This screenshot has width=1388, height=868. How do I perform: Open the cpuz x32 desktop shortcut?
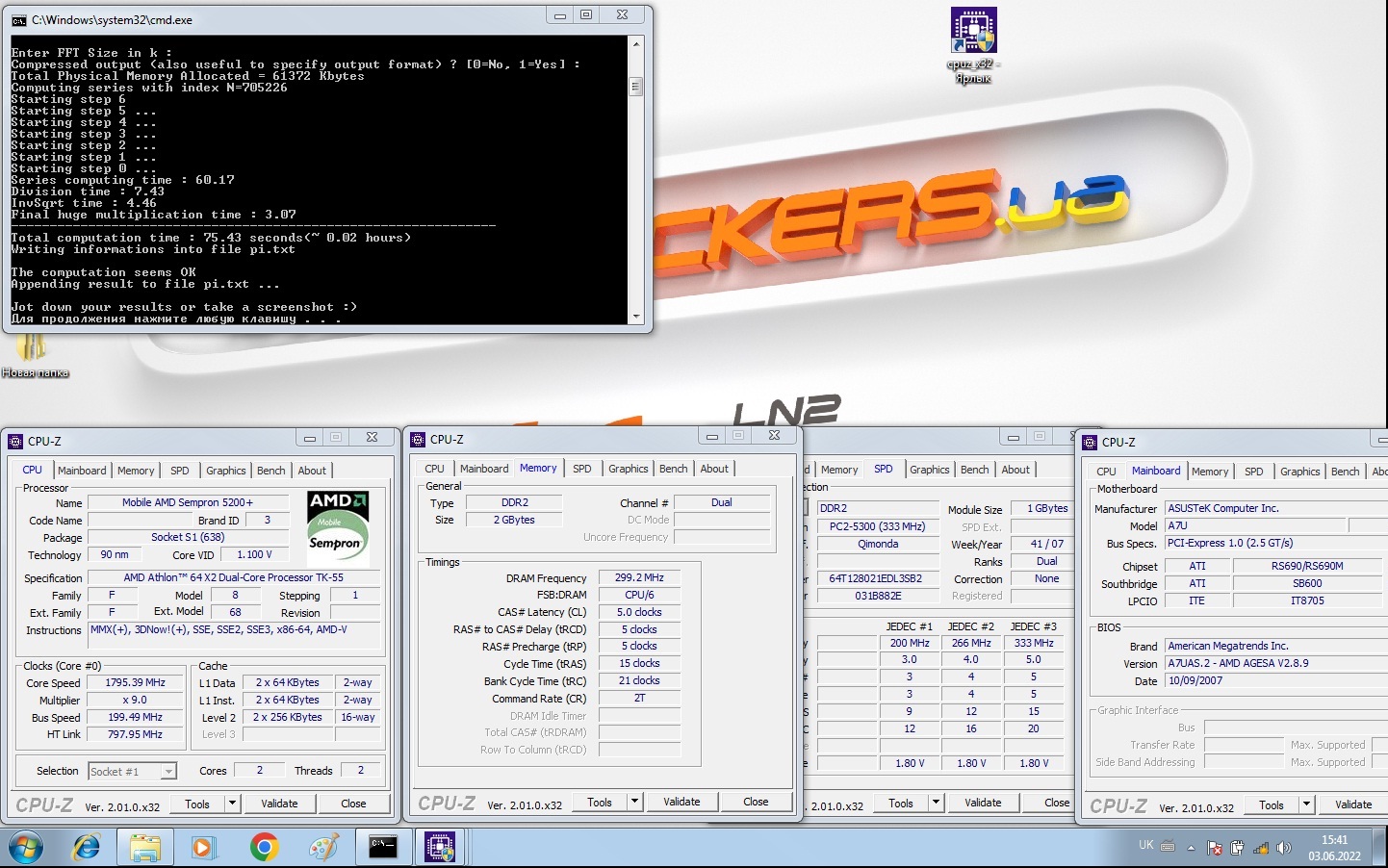[974, 45]
